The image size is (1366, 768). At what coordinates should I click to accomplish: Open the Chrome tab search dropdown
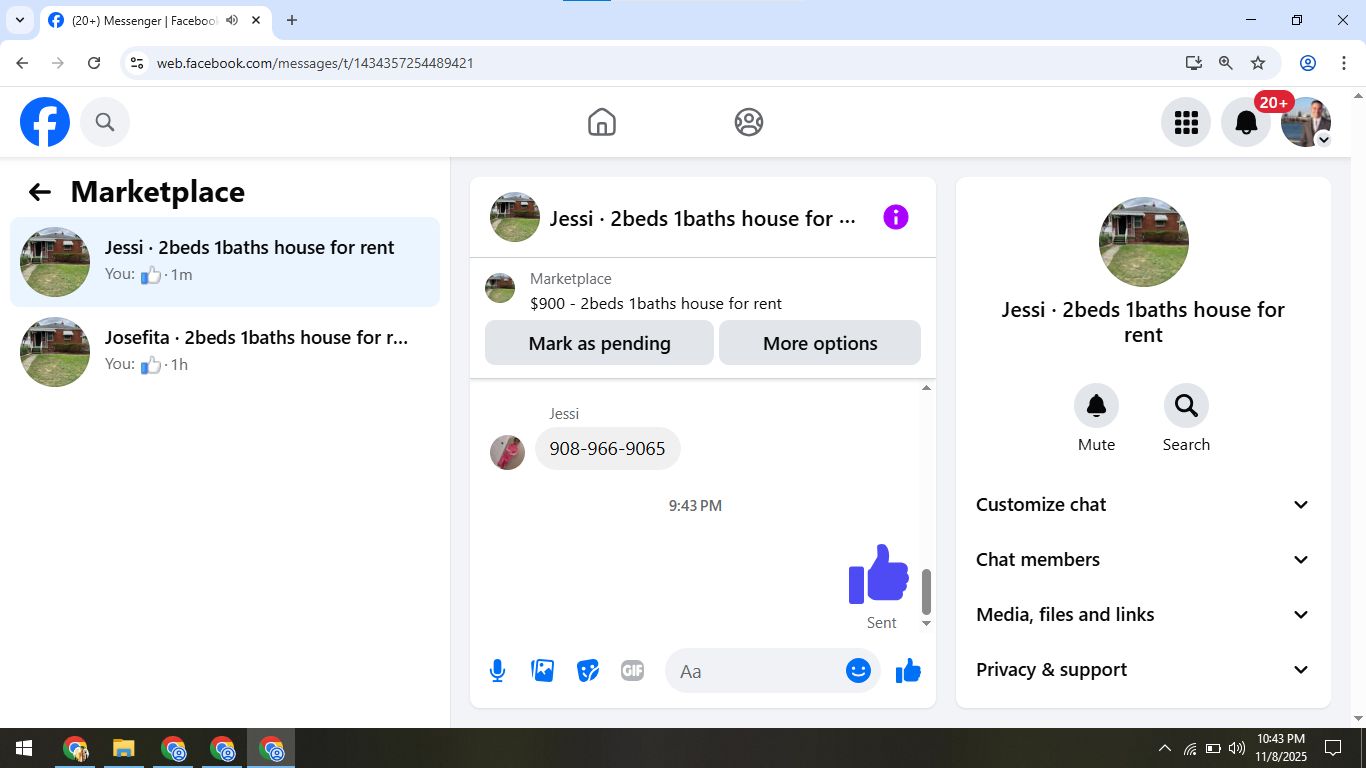click(x=19, y=20)
